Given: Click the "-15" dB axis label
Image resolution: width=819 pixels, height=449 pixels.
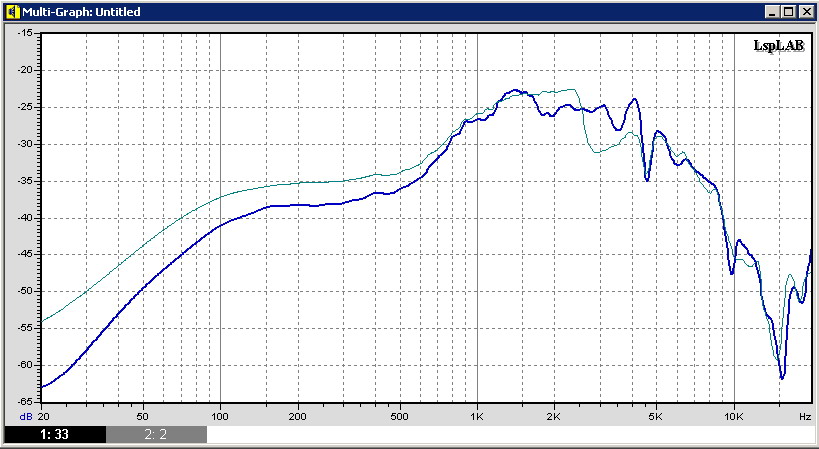Looking at the screenshot, I should point(25,33).
